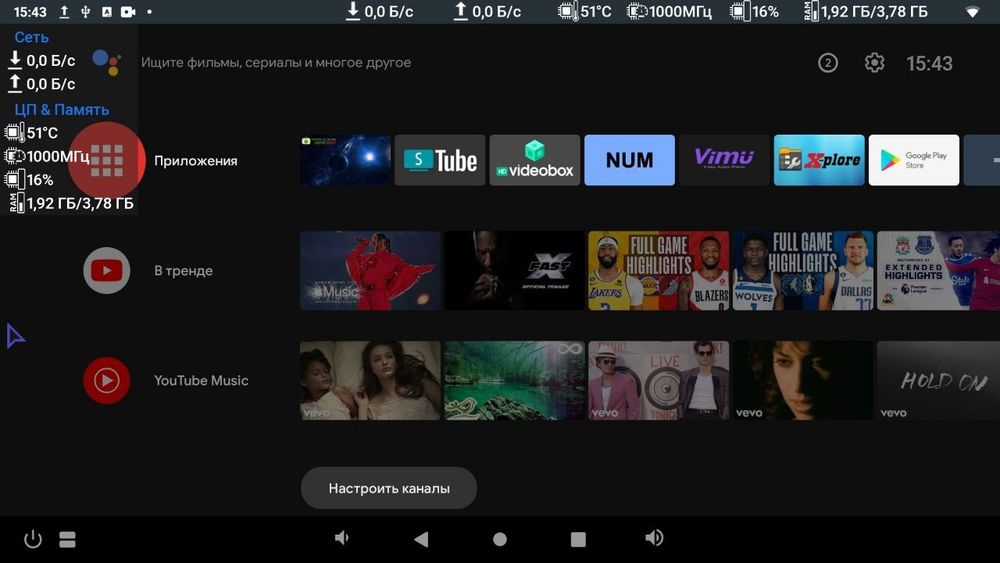
Task: Tap the 'Сеть' overlay header
Action: (x=31, y=37)
